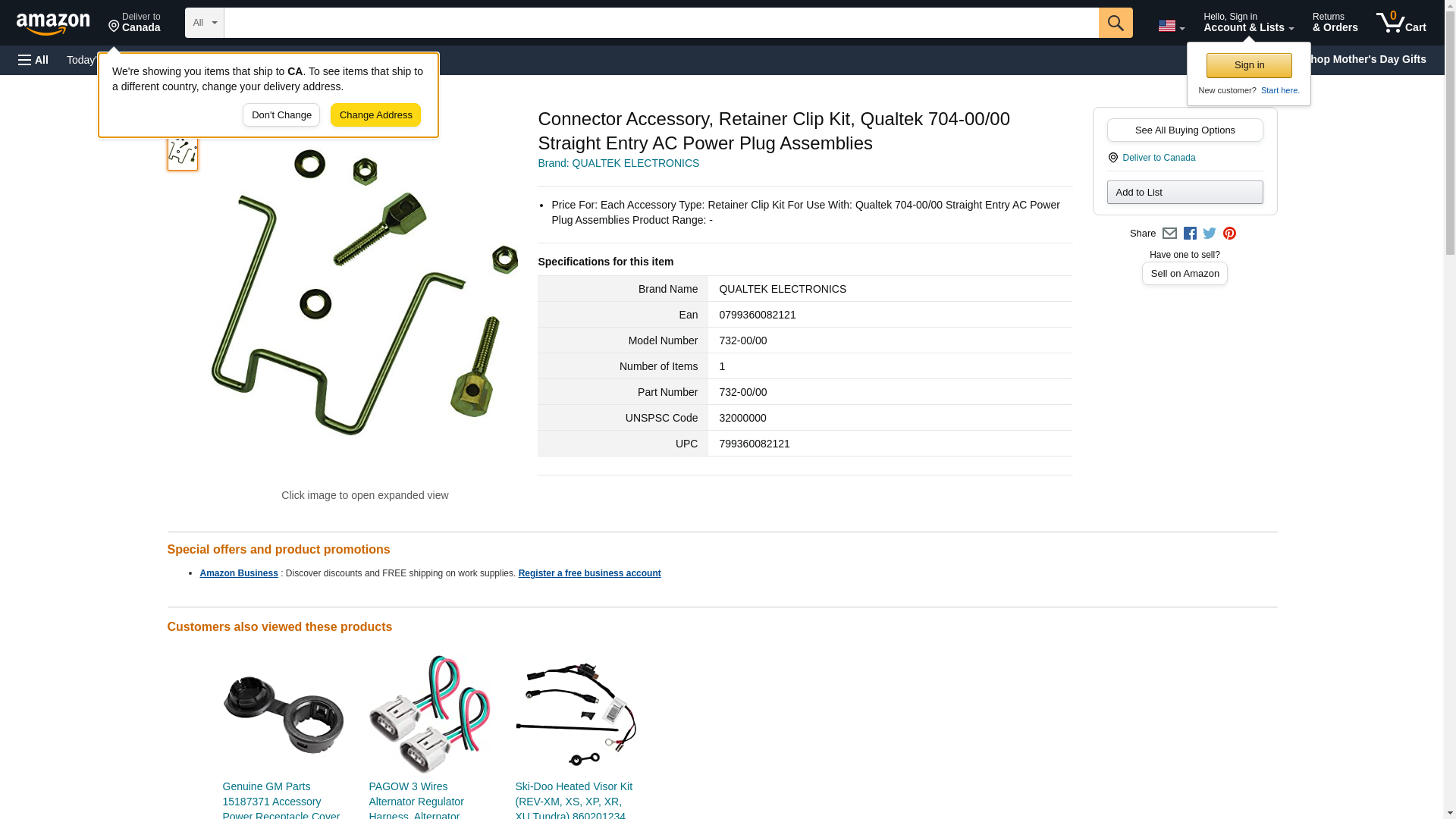Share product on Pinterest icon
This screenshot has width=1456, height=819.
(x=1229, y=234)
